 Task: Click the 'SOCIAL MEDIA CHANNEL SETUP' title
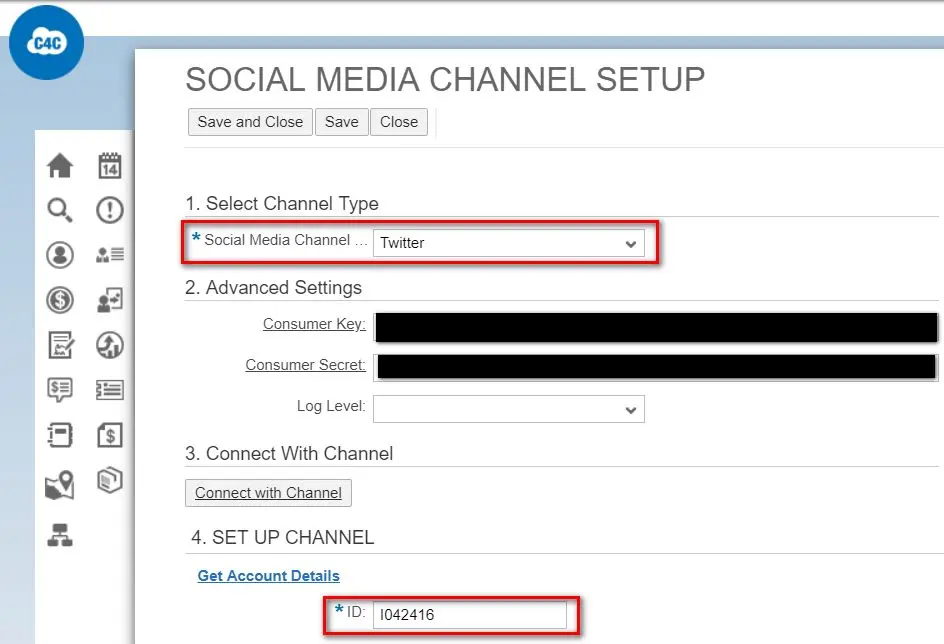point(445,79)
